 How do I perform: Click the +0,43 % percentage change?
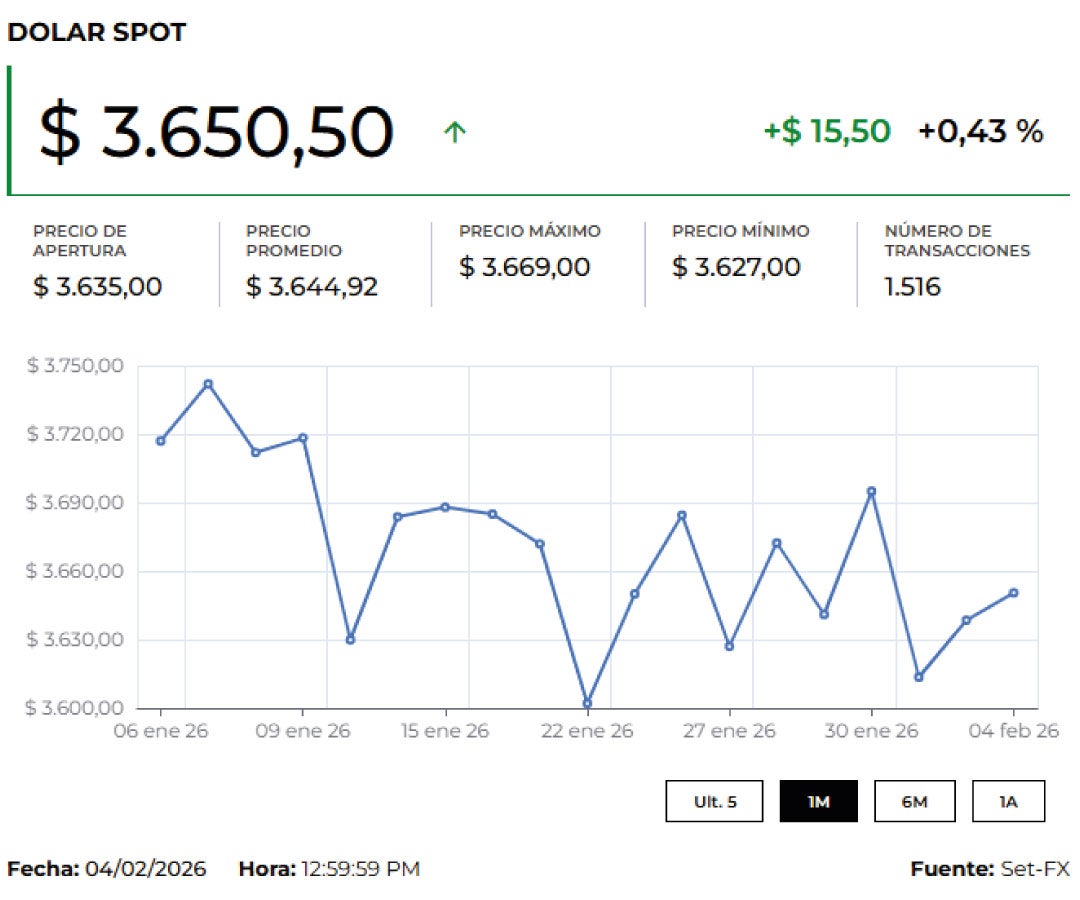[980, 131]
